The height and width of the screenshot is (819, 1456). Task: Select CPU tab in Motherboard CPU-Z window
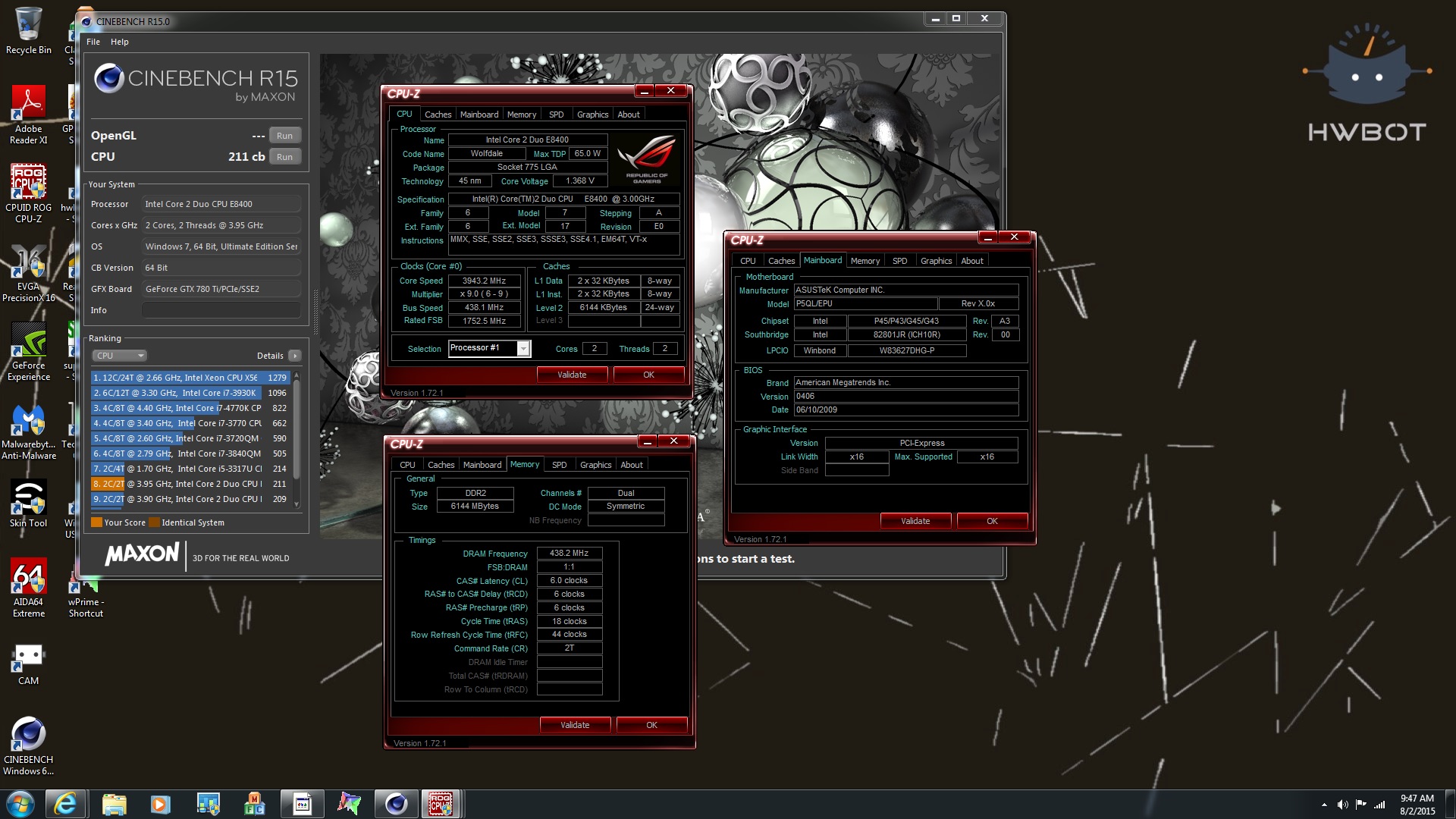[748, 261]
